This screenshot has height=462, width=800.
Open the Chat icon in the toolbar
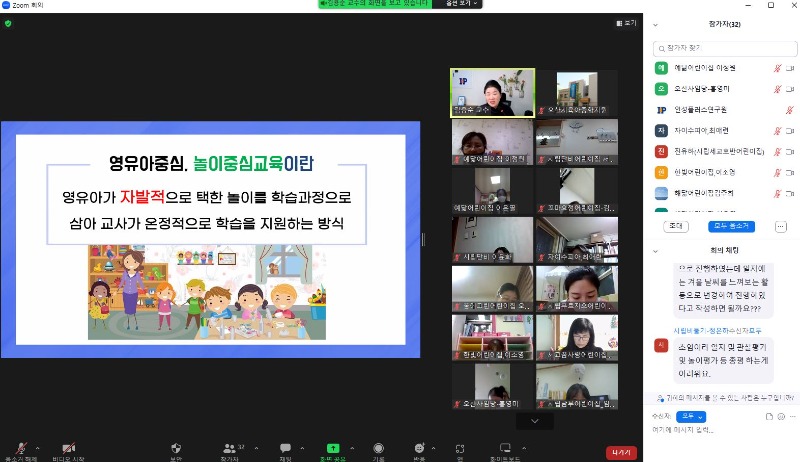(285, 449)
